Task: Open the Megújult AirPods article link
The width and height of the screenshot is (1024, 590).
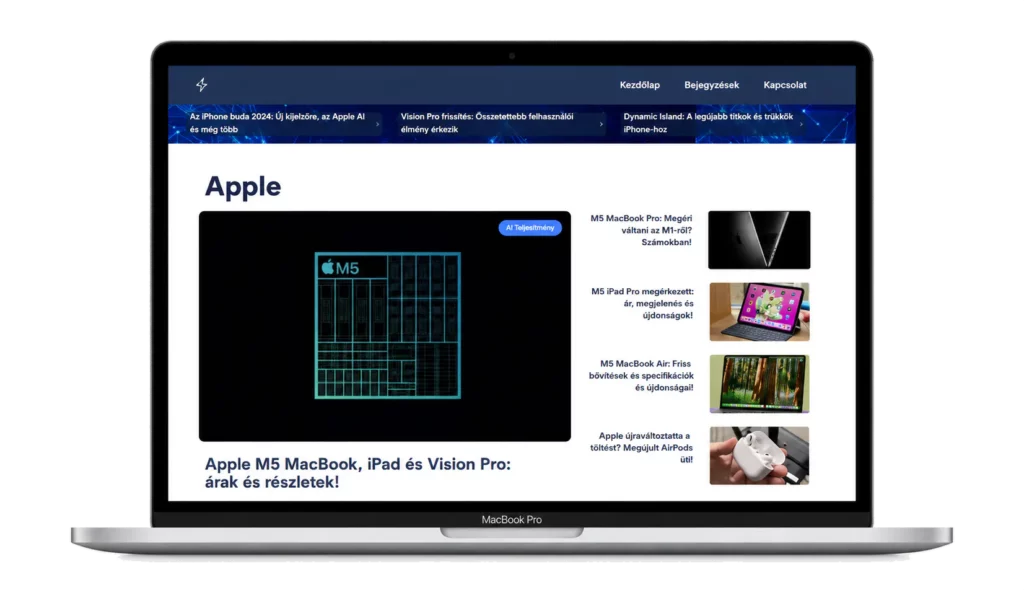Action: click(641, 448)
